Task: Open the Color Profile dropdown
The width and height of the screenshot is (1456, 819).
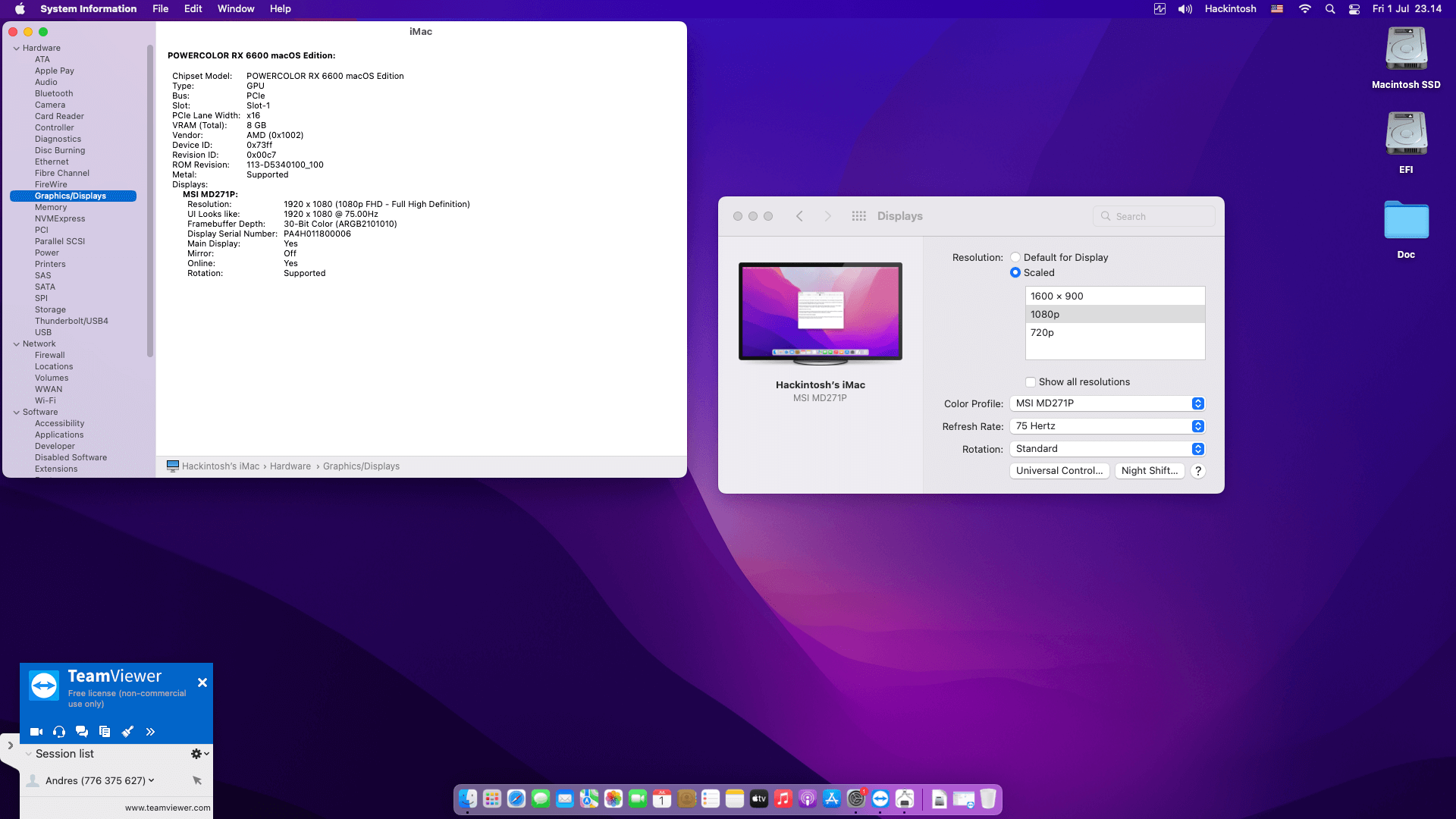Action: pyautogui.click(x=1107, y=403)
